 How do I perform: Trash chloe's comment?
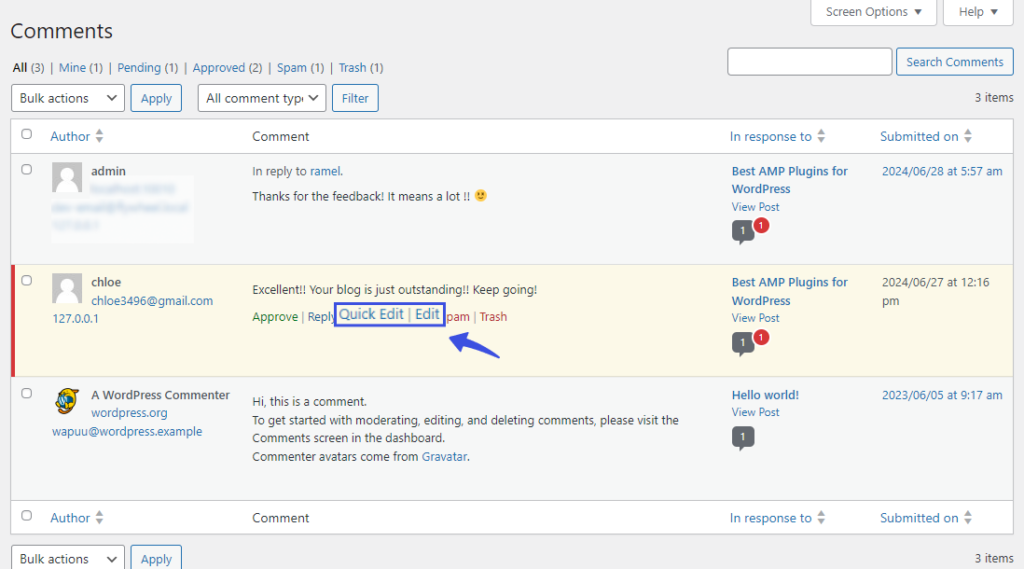[493, 317]
